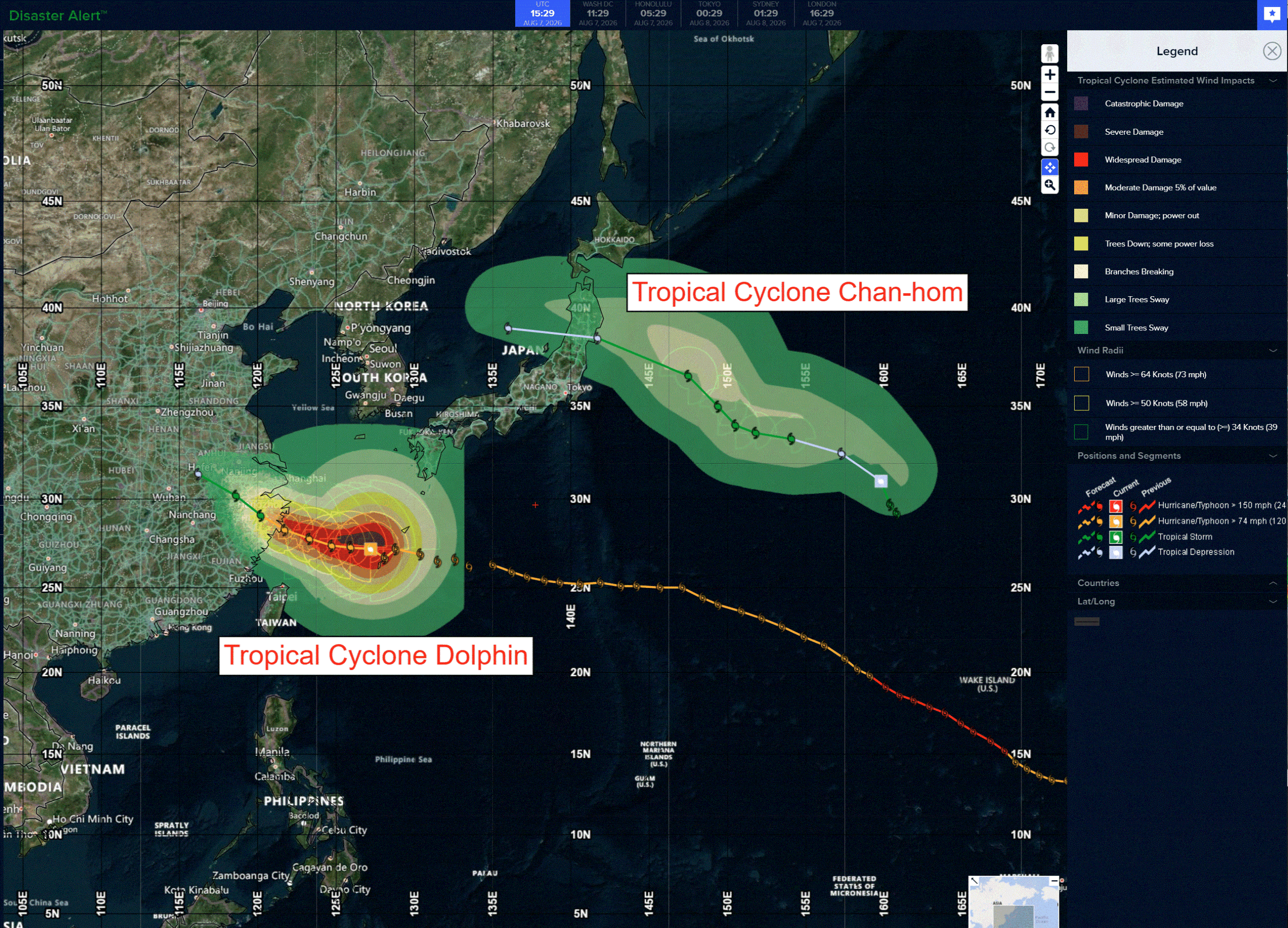
Task: Expand the Countries legend section
Action: (1273, 583)
